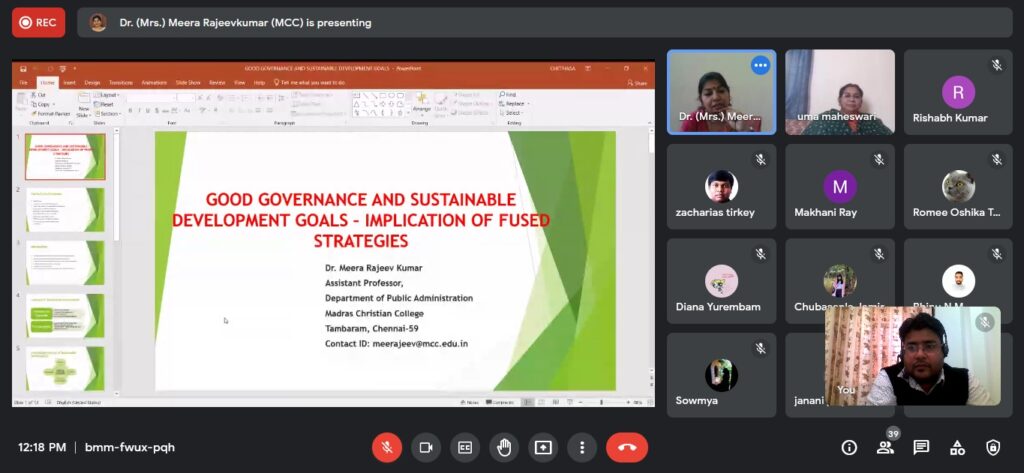The height and width of the screenshot is (473, 1024).
Task: Show the people list with 39 participants
Action: point(886,448)
